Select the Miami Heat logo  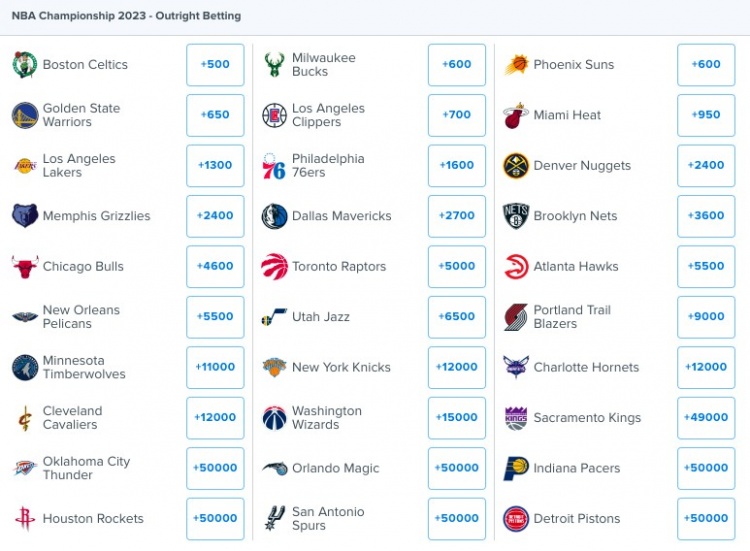click(x=516, y=116)
